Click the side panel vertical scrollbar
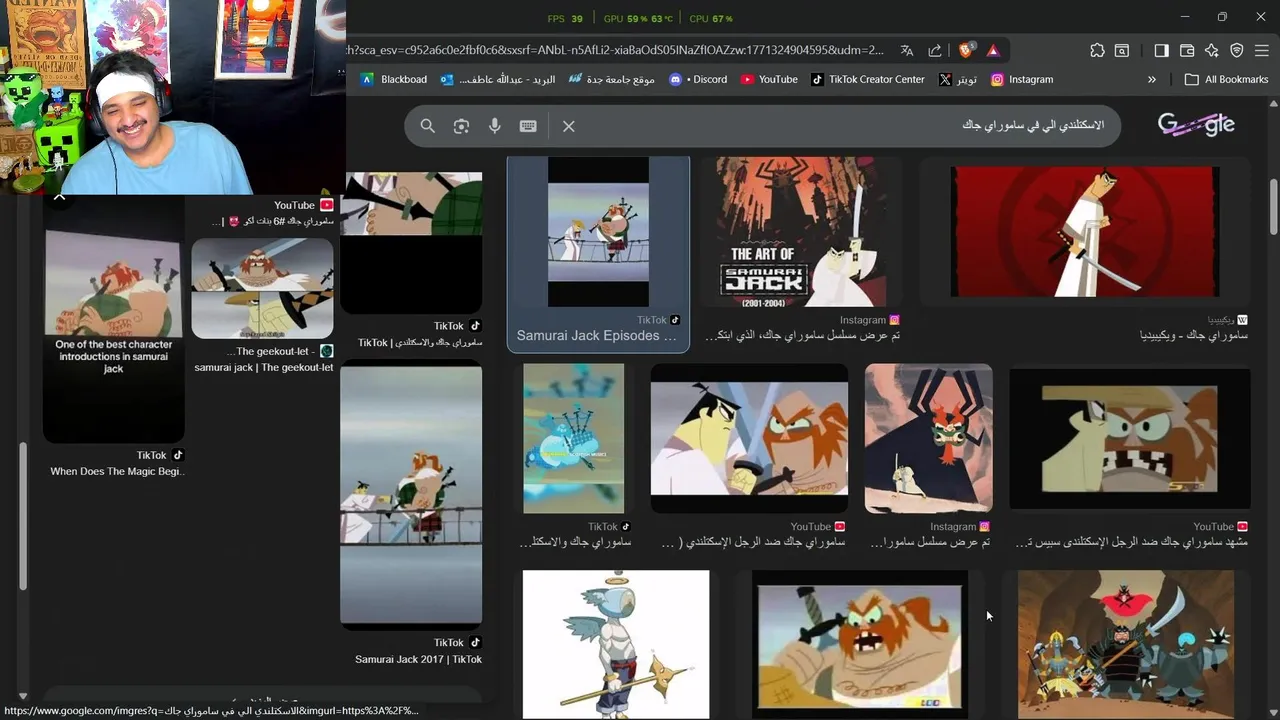The image size is (1280, 720). point(23,516)
